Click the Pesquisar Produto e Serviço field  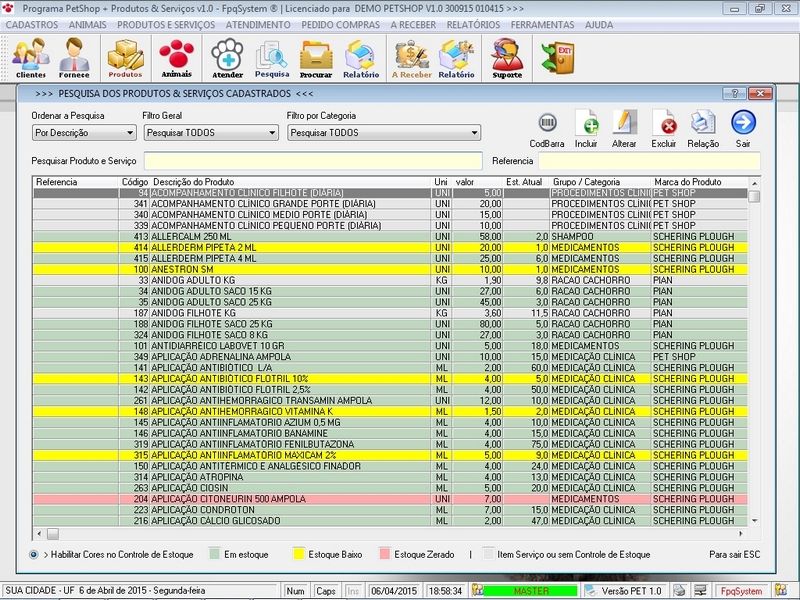(x=314, y=161)
